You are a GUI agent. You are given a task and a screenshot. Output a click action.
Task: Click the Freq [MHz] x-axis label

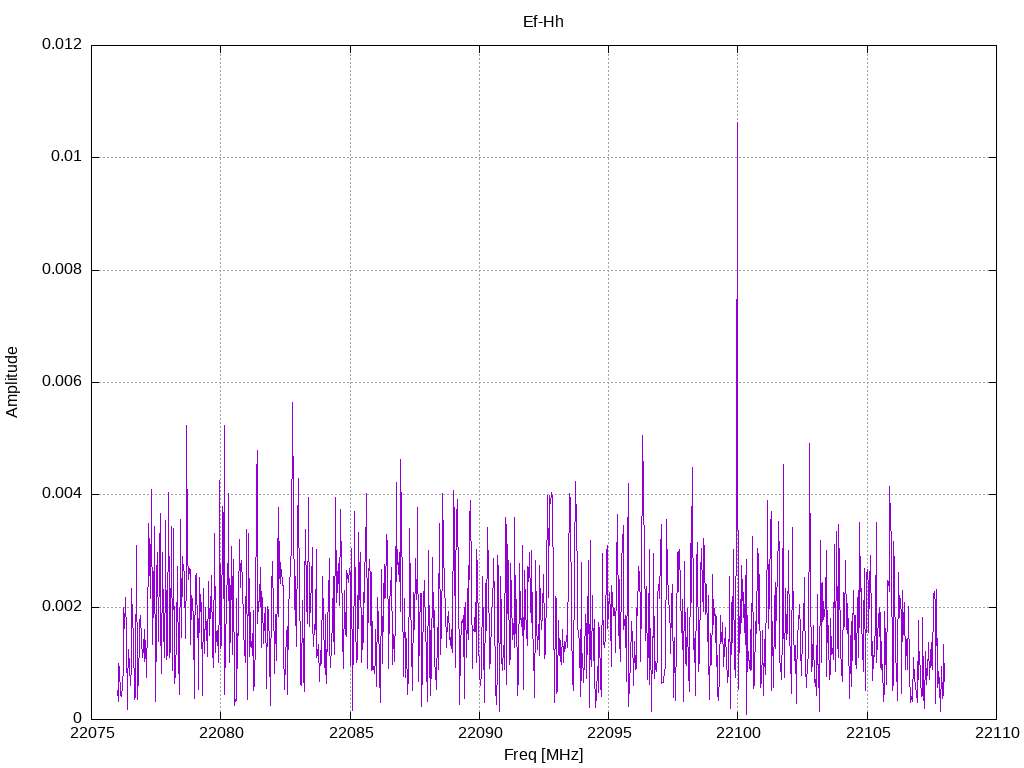pos(543,755)
